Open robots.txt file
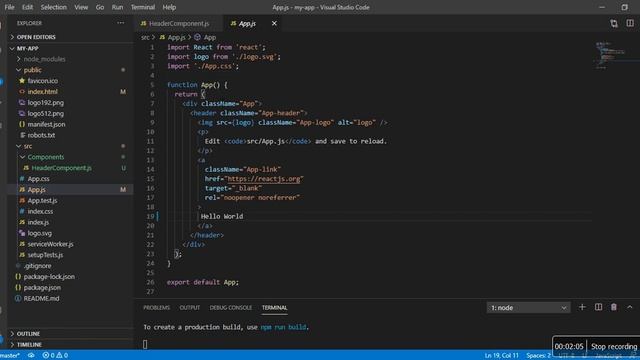This screenshot has height=360, width=640. point(41,135)
